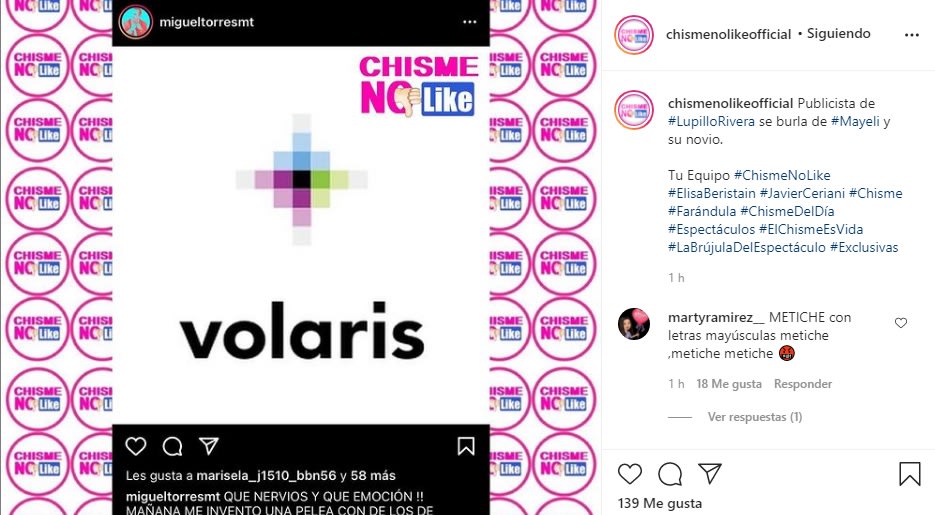The height and width of the screenshot is (515, 935).
Task: Expand Ver respuestas (1) replies
Action: point(754,417)
